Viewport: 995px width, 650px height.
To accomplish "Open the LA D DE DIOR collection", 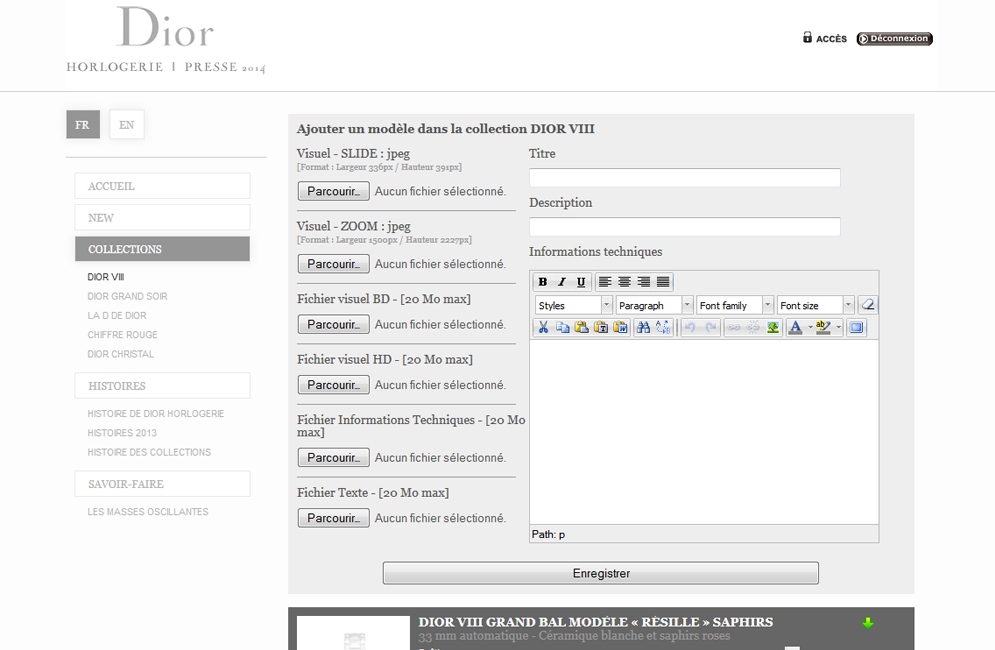I will pyautogui.click(x=117, y=315).
